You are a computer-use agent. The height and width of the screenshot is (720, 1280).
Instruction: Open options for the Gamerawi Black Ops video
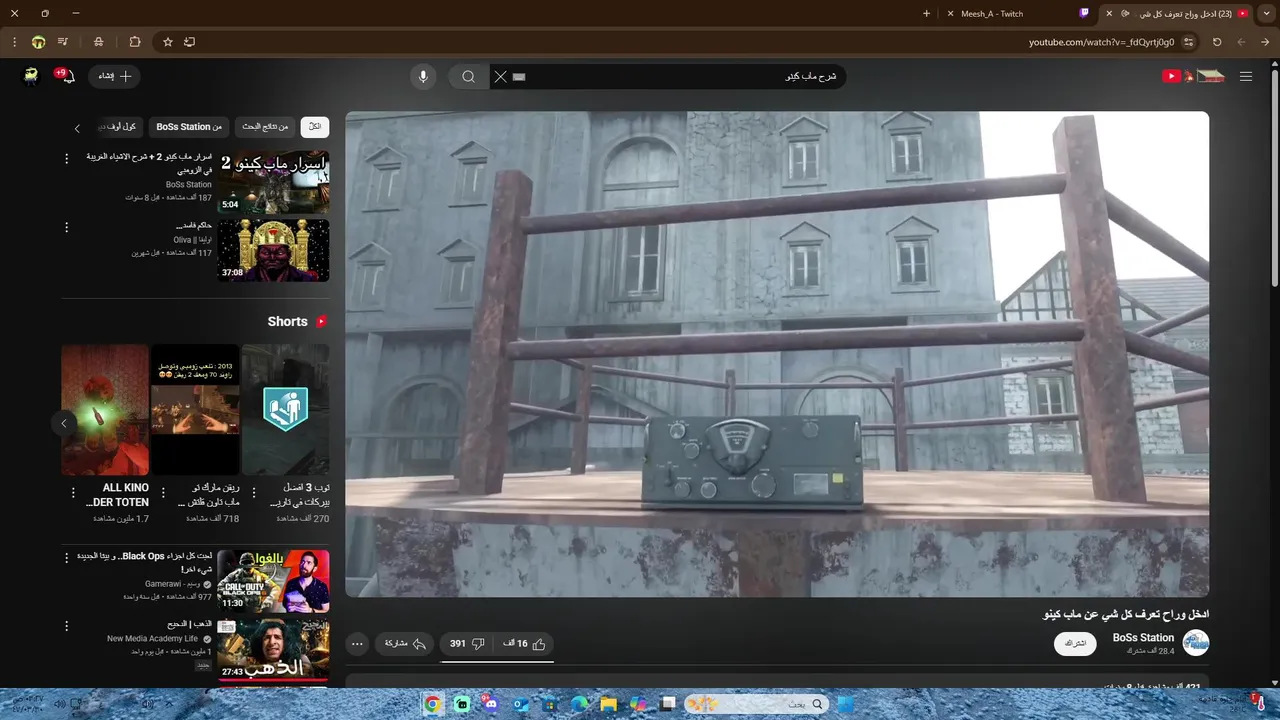tap(67, 558)
